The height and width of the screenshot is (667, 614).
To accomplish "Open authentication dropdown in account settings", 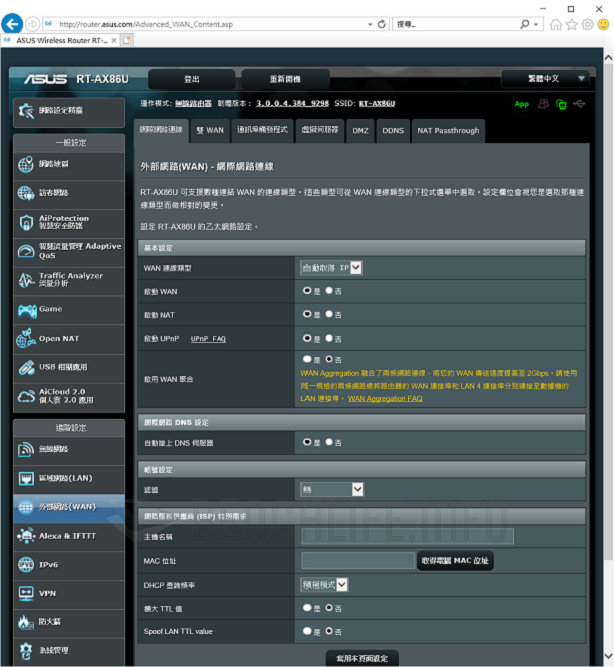I will [x=332, y=489].
